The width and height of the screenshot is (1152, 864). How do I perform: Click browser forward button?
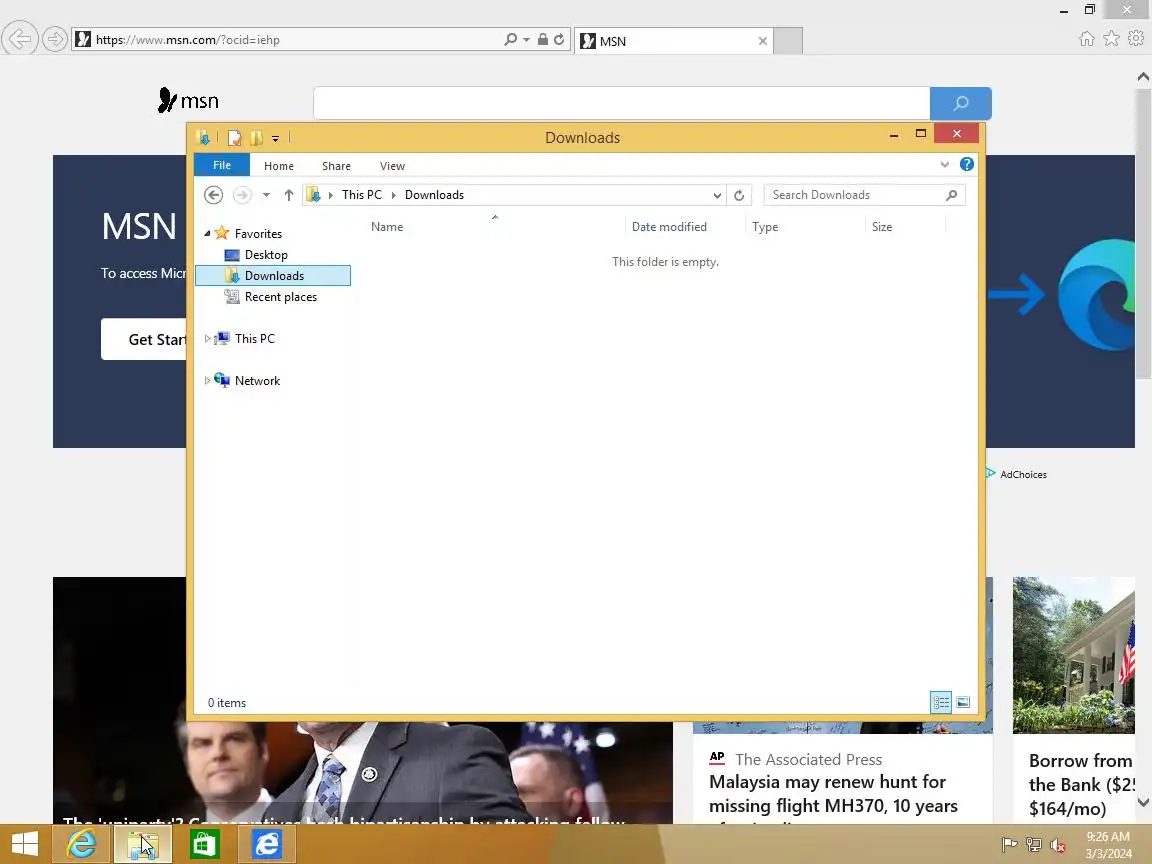tap(54, 39)
